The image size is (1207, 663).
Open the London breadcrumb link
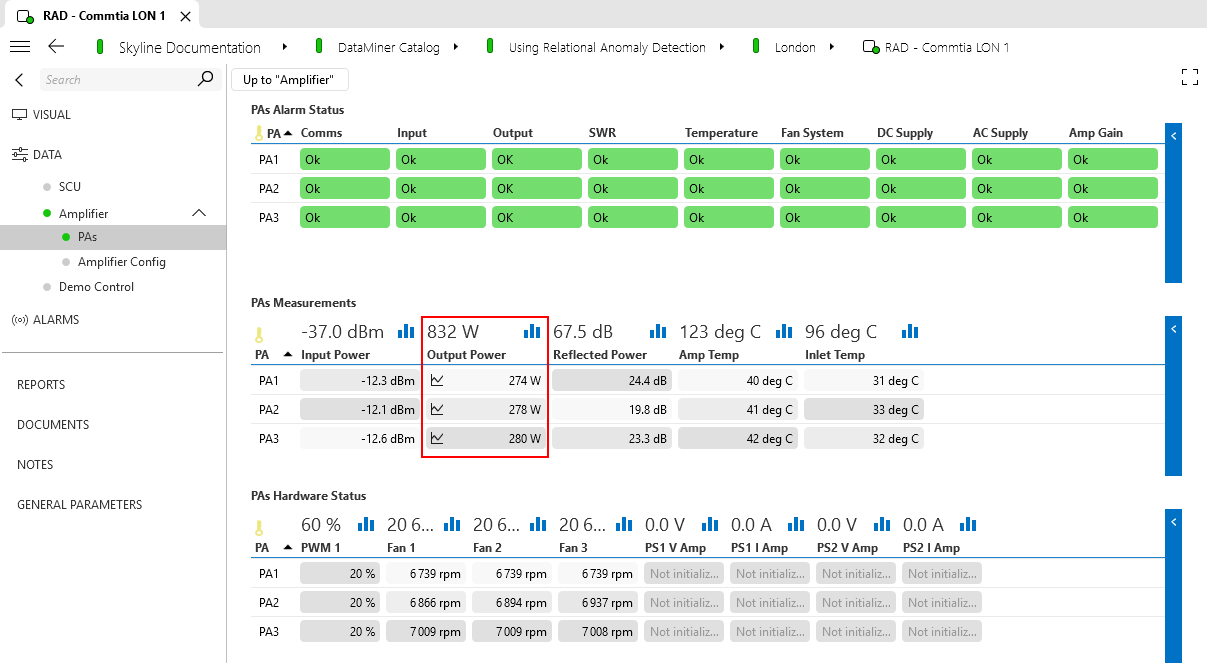coord(794,47)
